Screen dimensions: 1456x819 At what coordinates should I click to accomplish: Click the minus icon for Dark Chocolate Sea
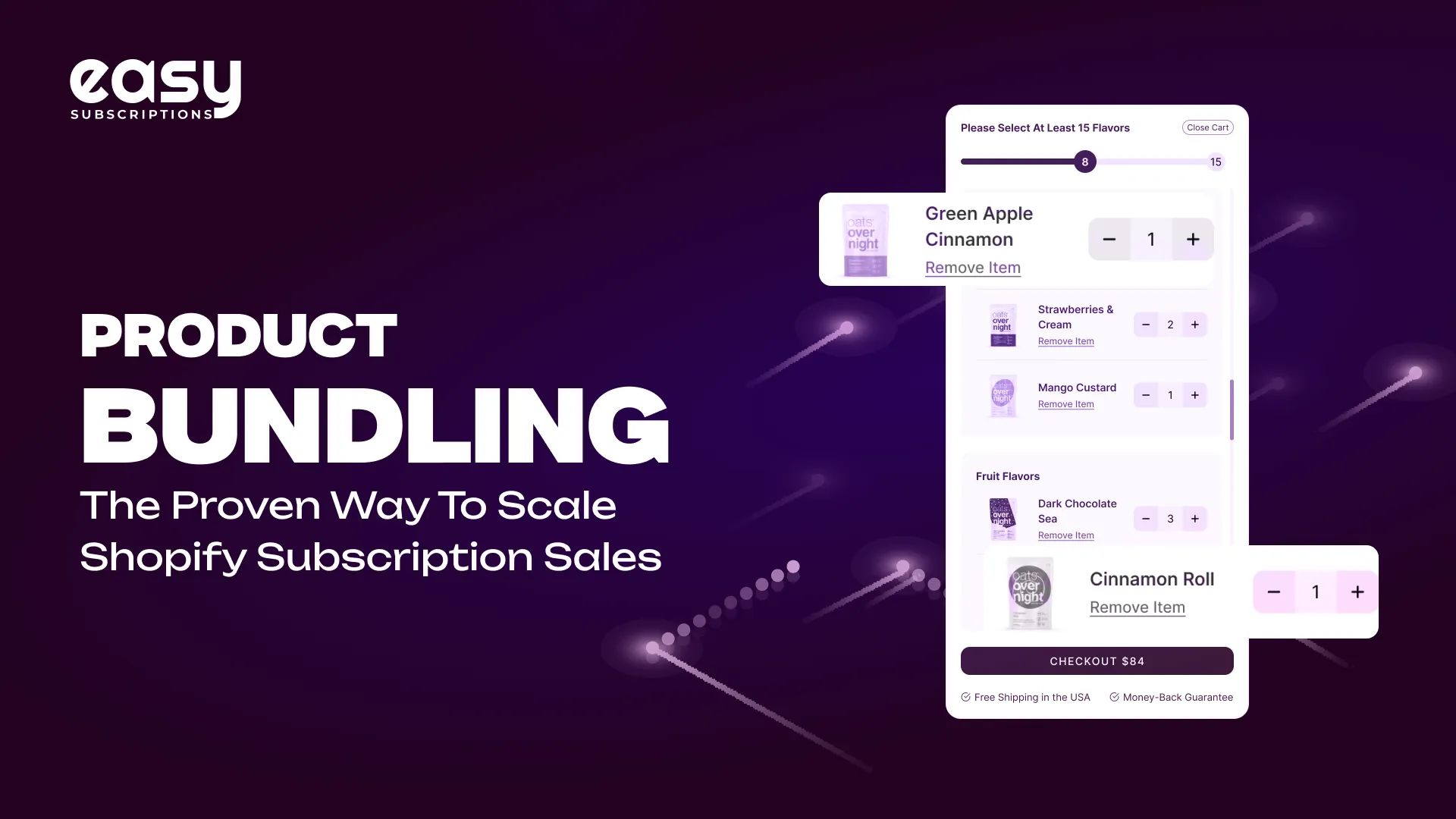click(x=1146, y=518)
